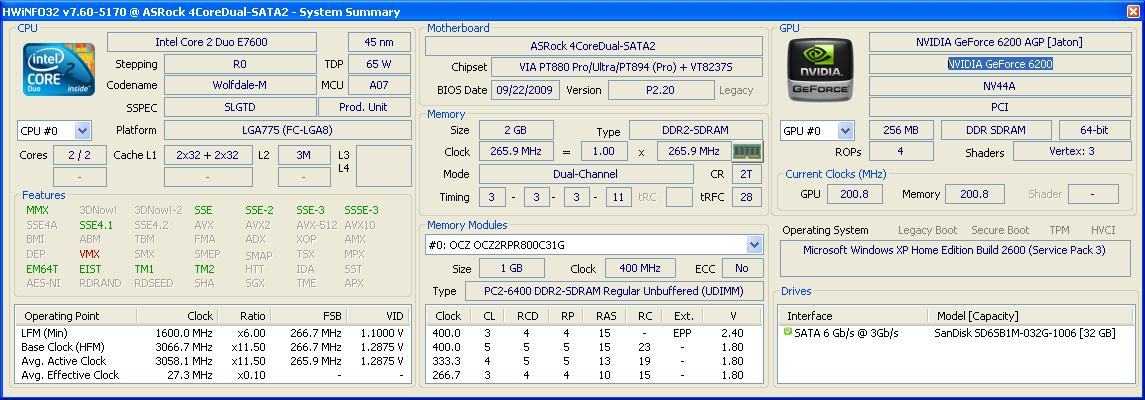Select the Base Clock (HFM) row
Image resolution: width=1145 pixels, height=400 pixels.
tap(212, 347)
